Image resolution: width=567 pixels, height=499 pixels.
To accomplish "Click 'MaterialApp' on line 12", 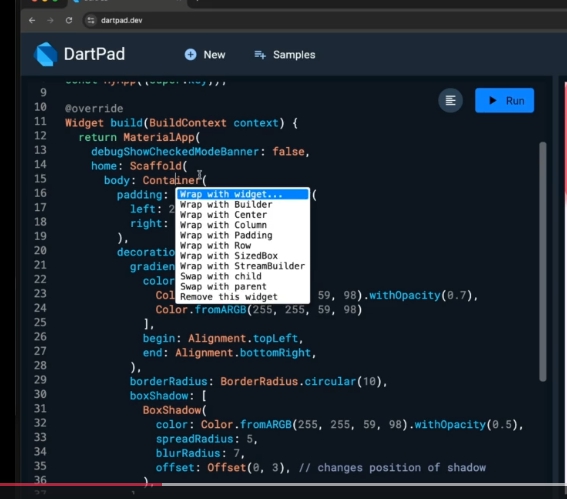I will [x=159, y=137].
